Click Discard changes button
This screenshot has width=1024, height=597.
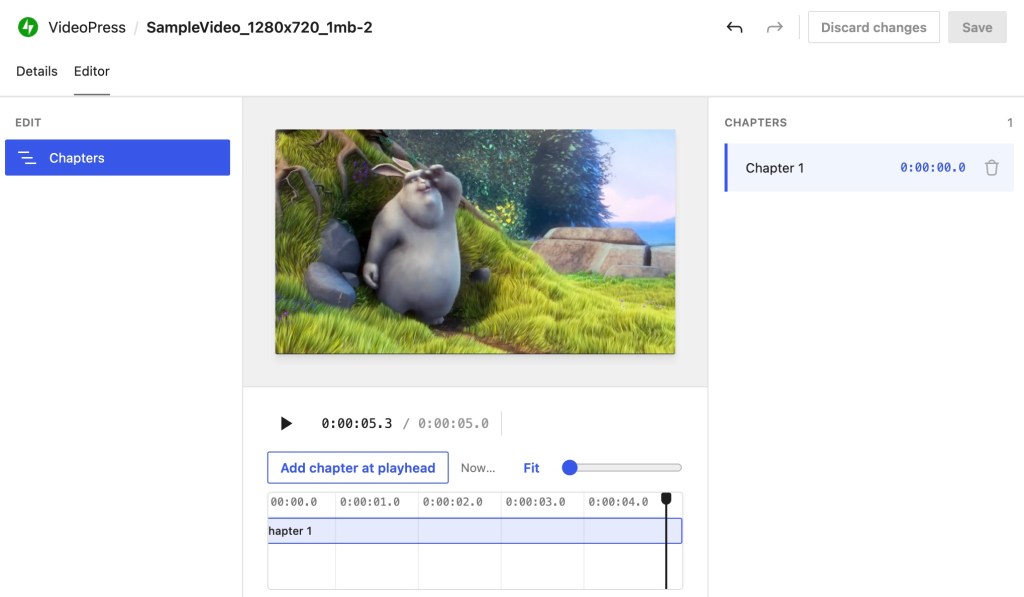(x=874, y=27)
